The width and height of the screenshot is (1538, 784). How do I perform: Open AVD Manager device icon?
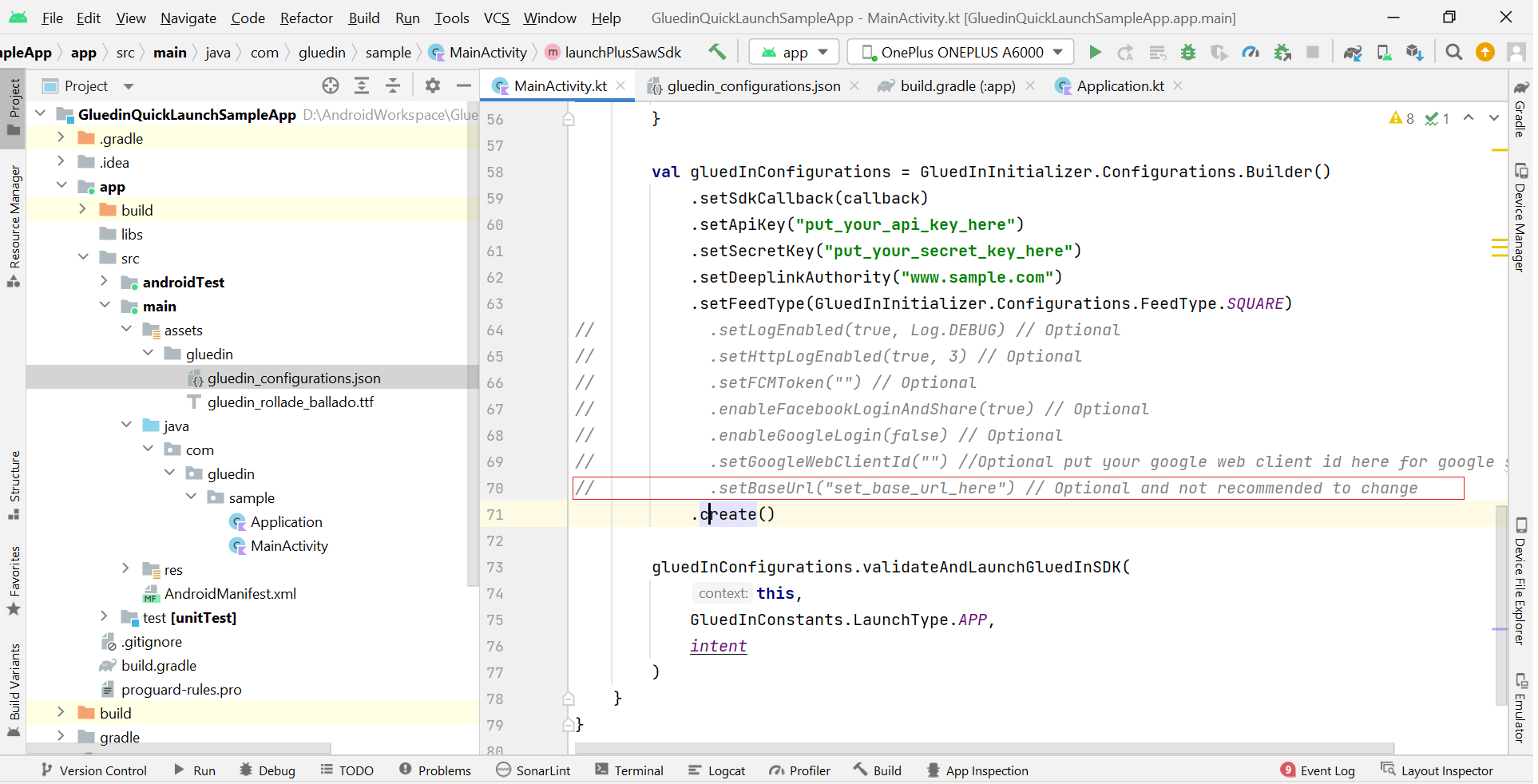click(x=1384, y=52)
